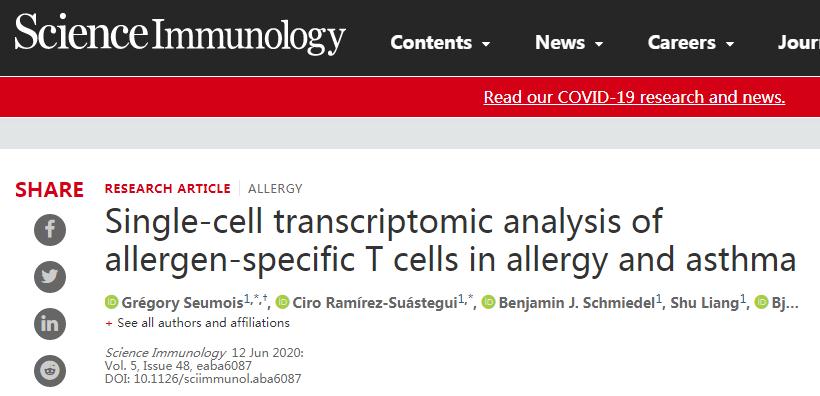The width and height of the screenshot is (820, 396).
Task: Open the partially visible Journals menu
Action: coord(799,42)
